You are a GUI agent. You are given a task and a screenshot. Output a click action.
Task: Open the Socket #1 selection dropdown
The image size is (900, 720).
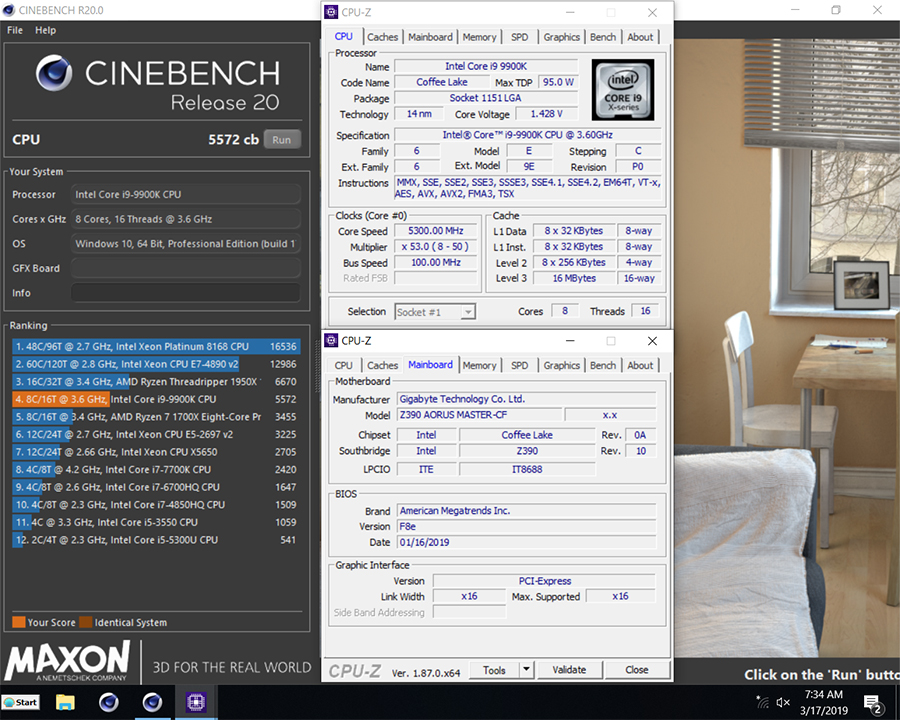pyautogui.click(x=435, y=312)
